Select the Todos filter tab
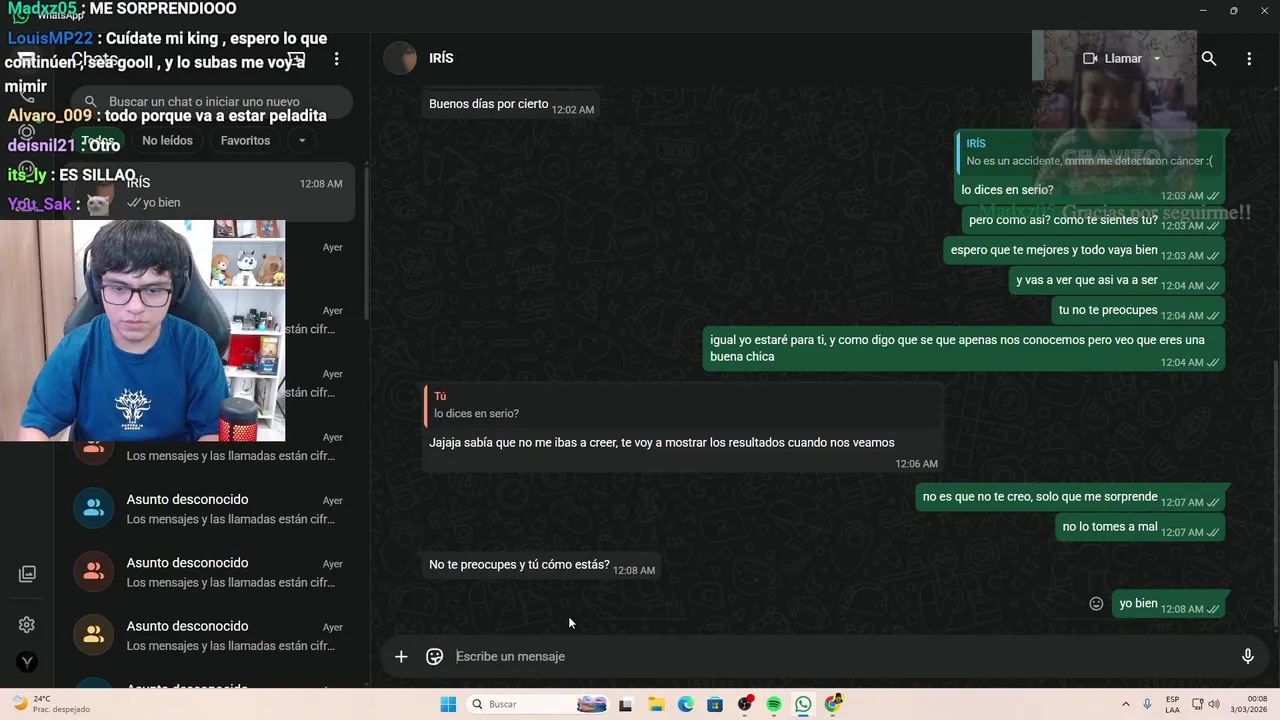The width and height of the screenshot is (1280, 720). tap(97, 141)
